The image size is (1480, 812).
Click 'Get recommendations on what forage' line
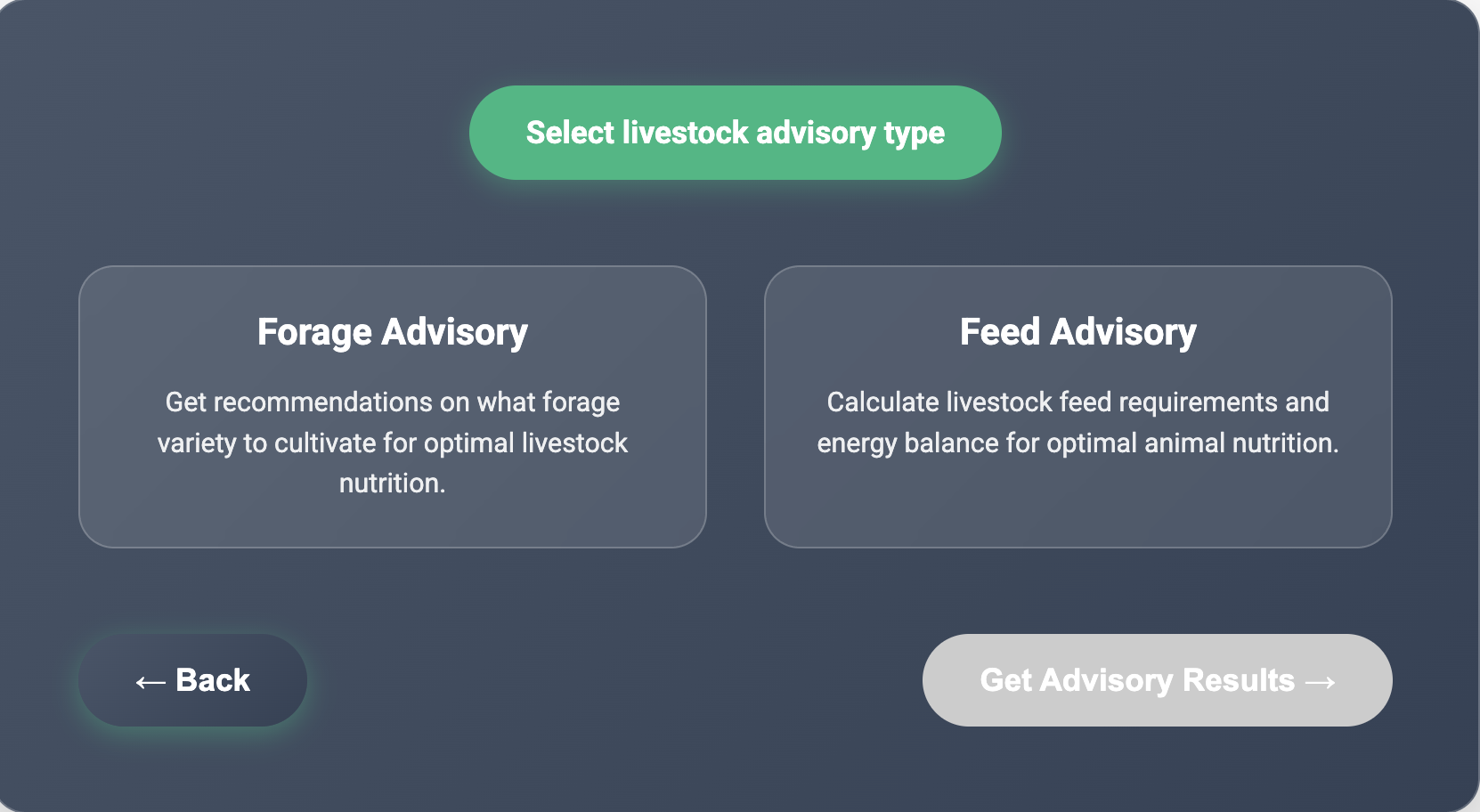pos(392,402)
